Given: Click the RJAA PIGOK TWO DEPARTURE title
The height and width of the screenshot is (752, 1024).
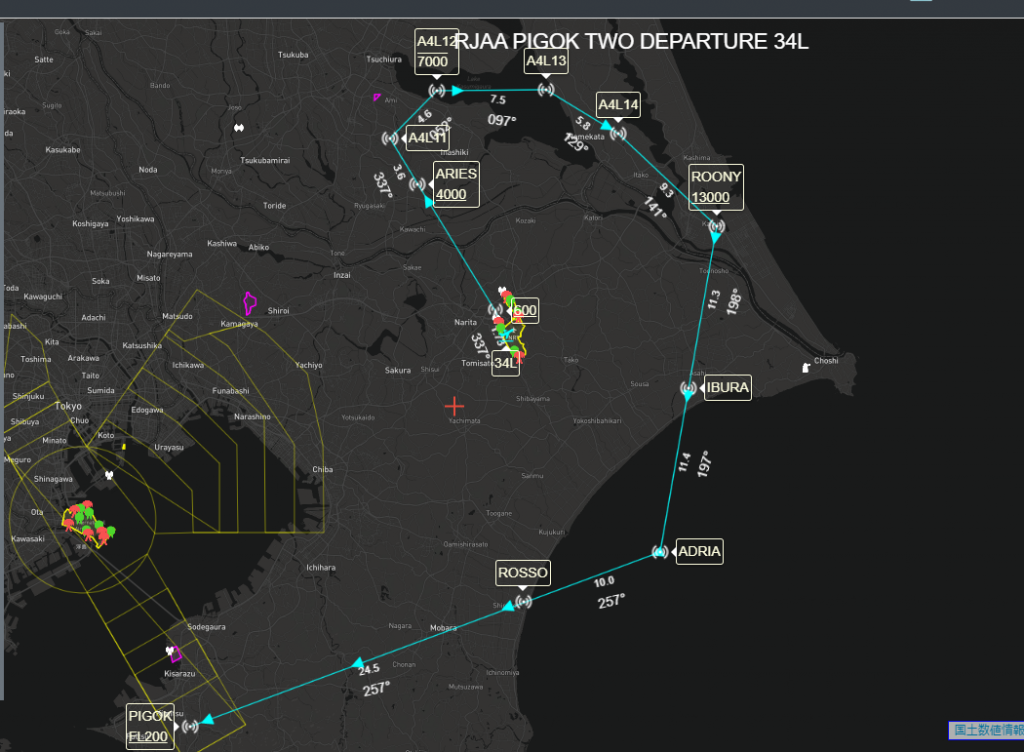Looking at the screenshot, I should tap(631, 41).
